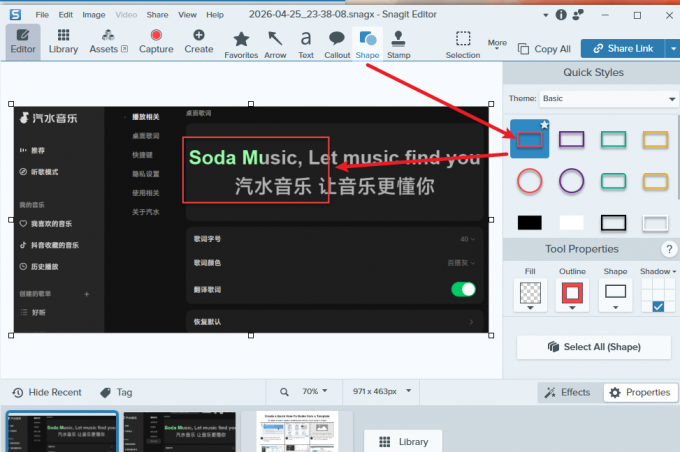Image resolution: width=680 pixels, height=452 pixels.
Task: Click the Share Link button
Action: [x=622, y=49]
